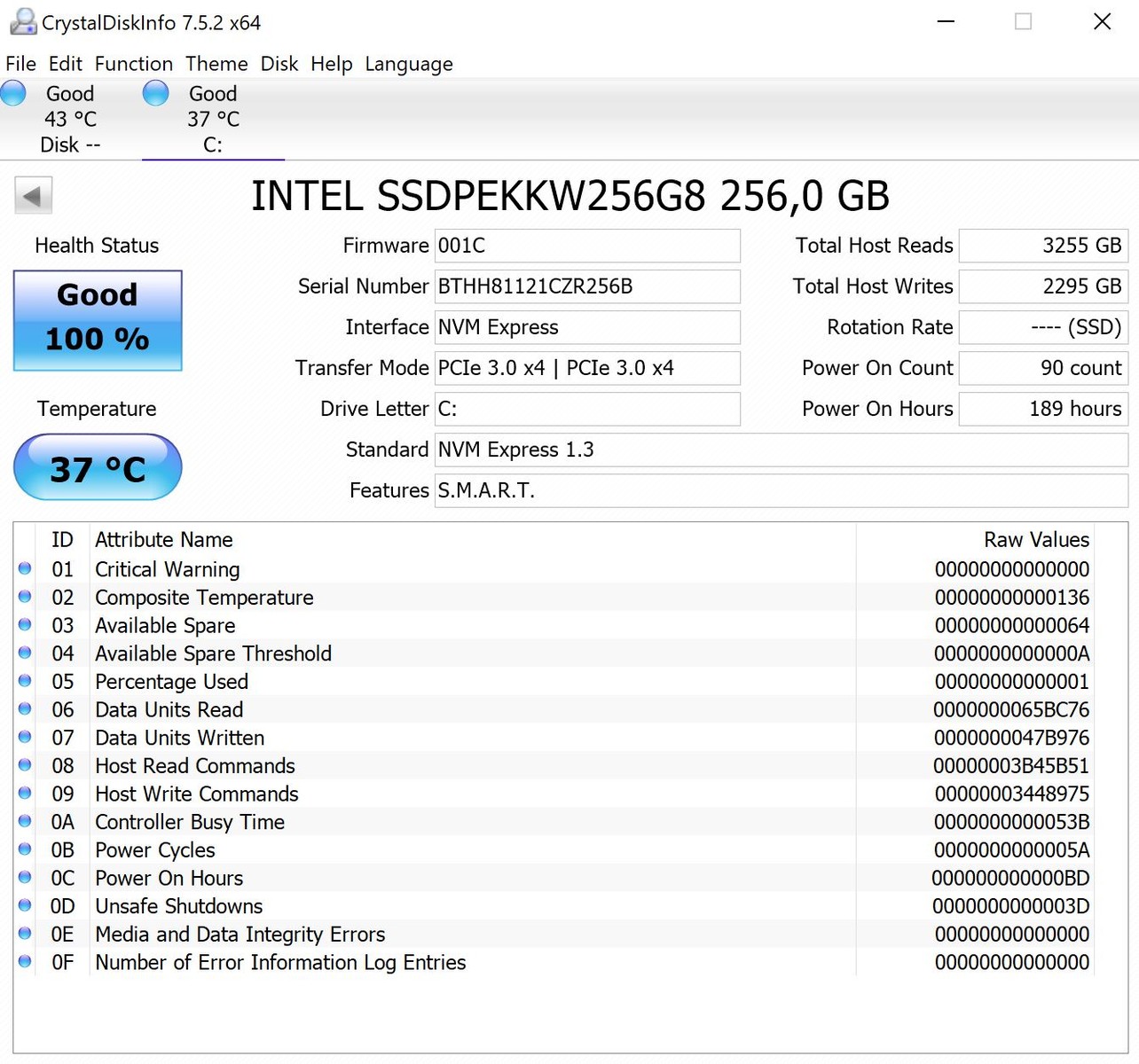Click Power On Hours value 189 hours
Image resolution: width=1139 pixels, height=1064 pixels.
click(x=1043, y=409)
